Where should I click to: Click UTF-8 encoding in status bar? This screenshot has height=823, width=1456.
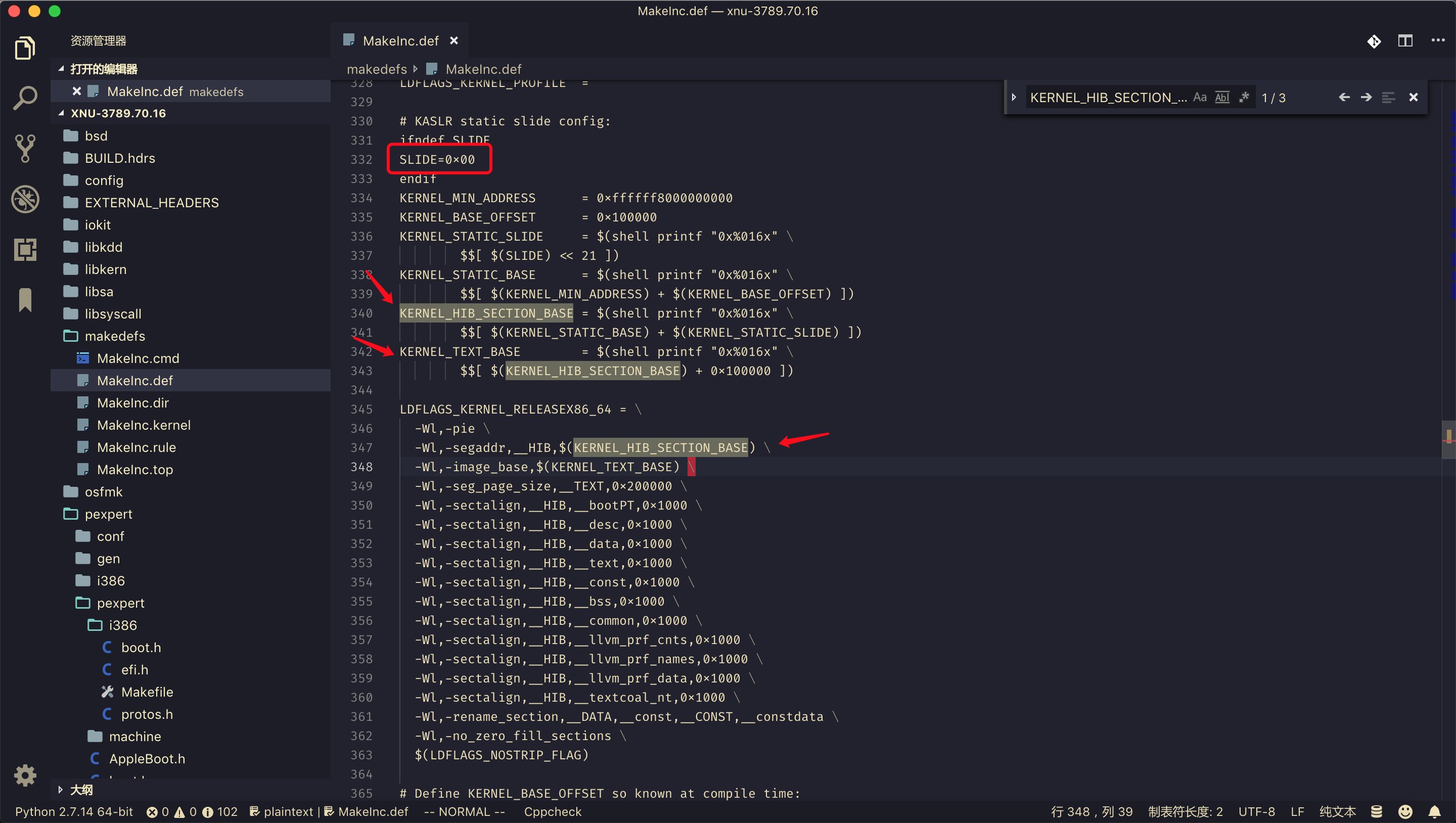pos(1256,812)
